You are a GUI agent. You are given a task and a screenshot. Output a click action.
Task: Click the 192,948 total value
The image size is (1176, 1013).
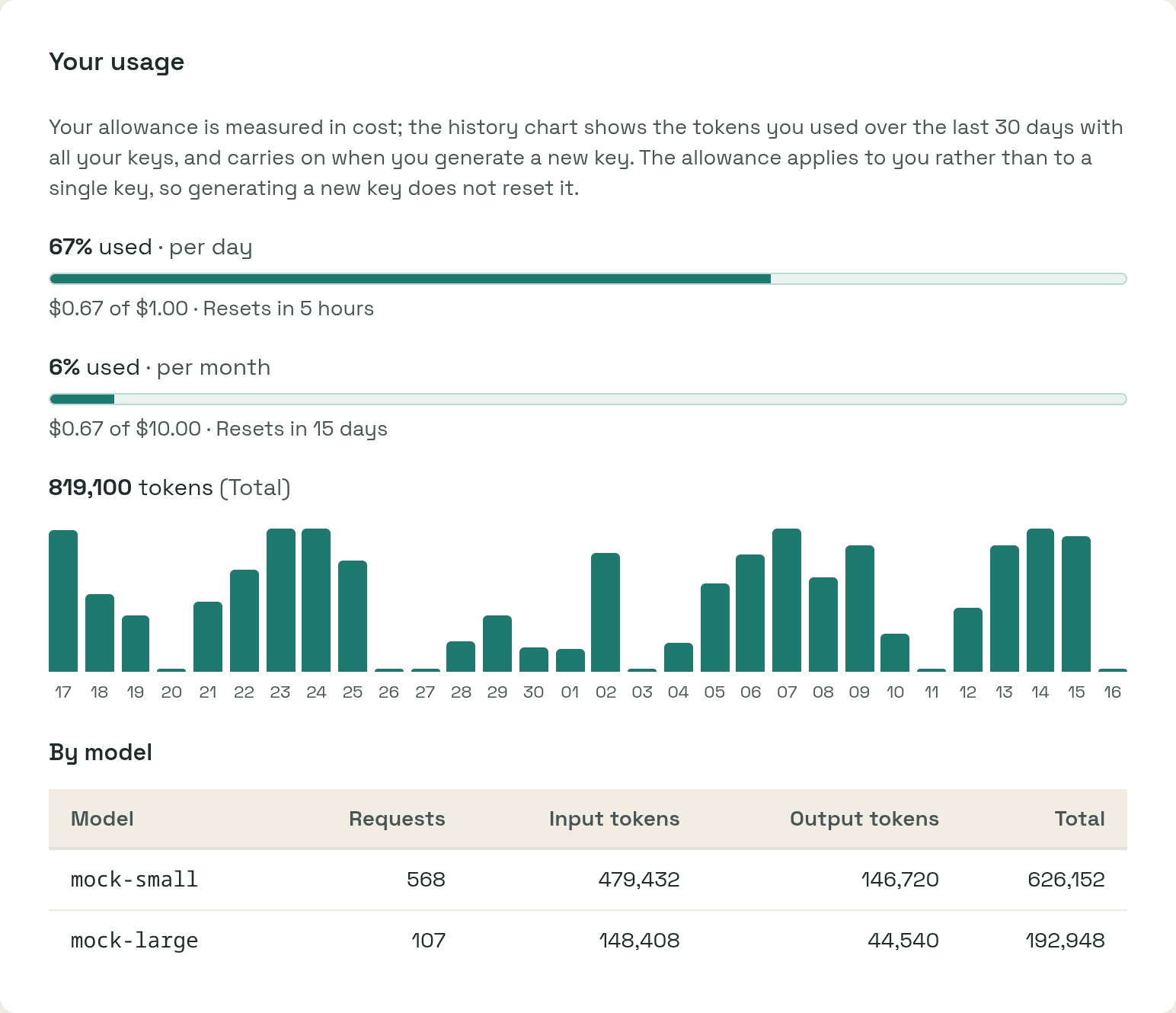pos(1065,941)
